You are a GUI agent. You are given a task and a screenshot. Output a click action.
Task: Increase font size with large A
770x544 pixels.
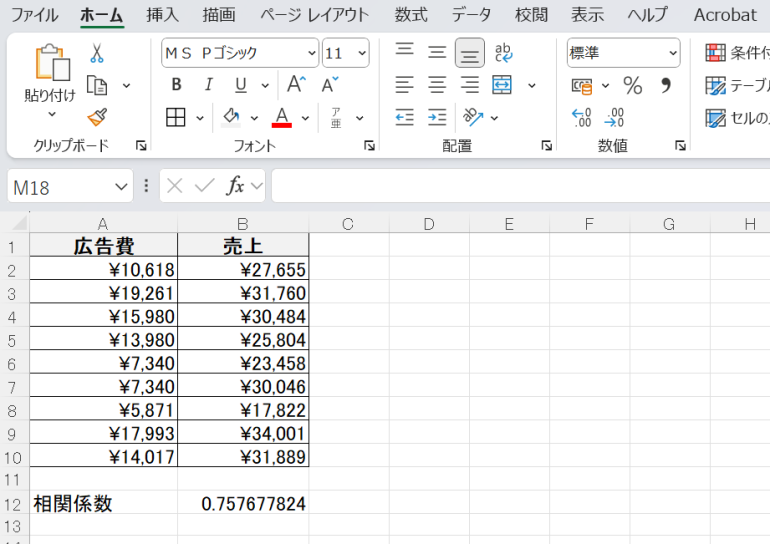pos(296,85)
